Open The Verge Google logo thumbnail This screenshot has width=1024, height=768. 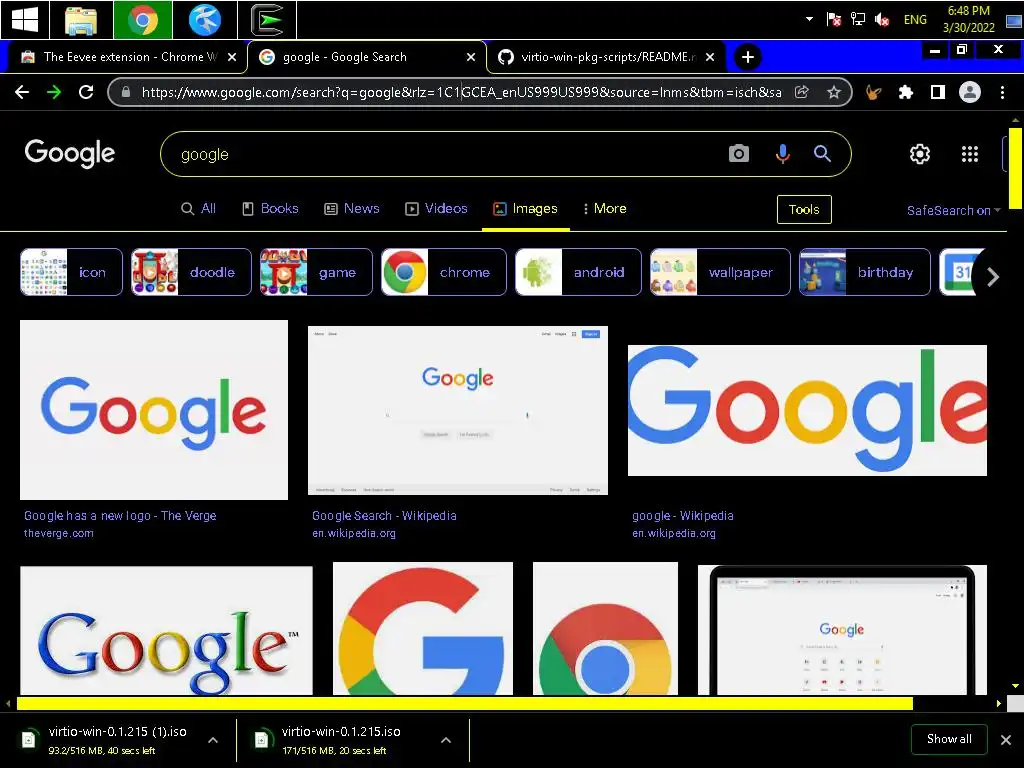(154, 410)
